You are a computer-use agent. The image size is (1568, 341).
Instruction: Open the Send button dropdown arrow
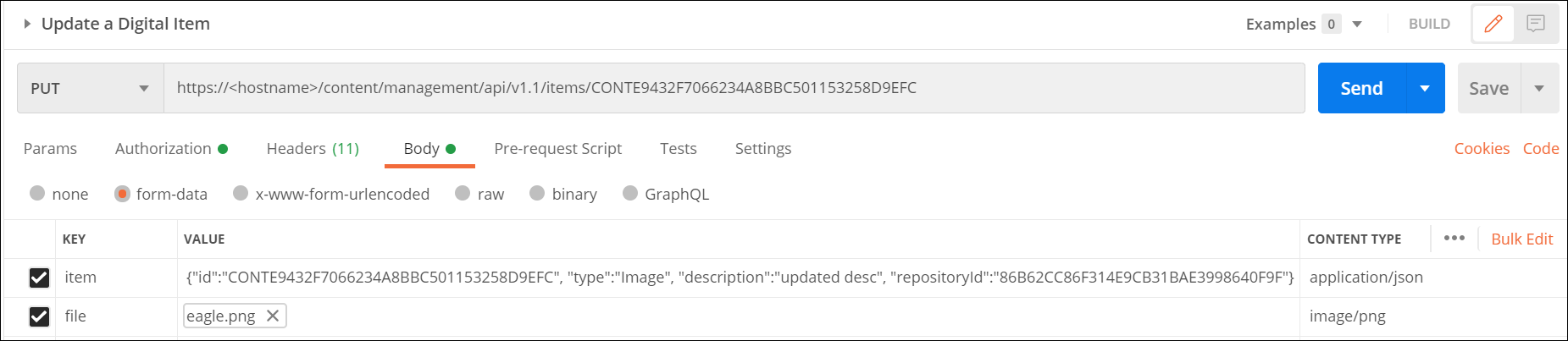point(1425,88)
